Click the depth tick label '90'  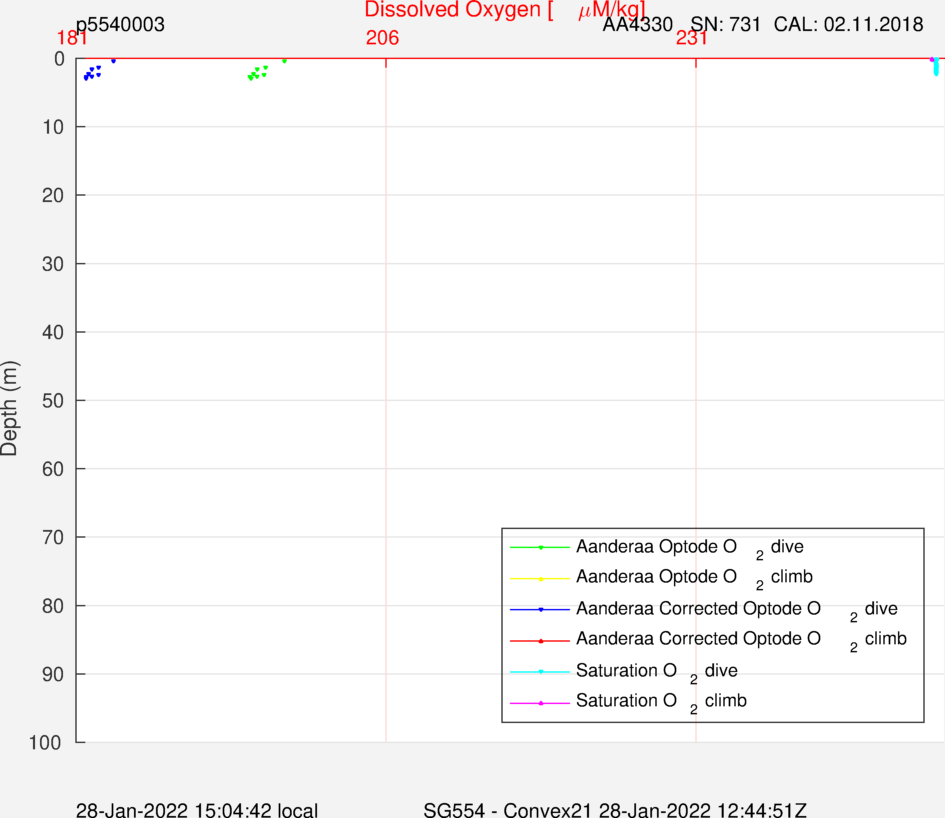(53, 674)
